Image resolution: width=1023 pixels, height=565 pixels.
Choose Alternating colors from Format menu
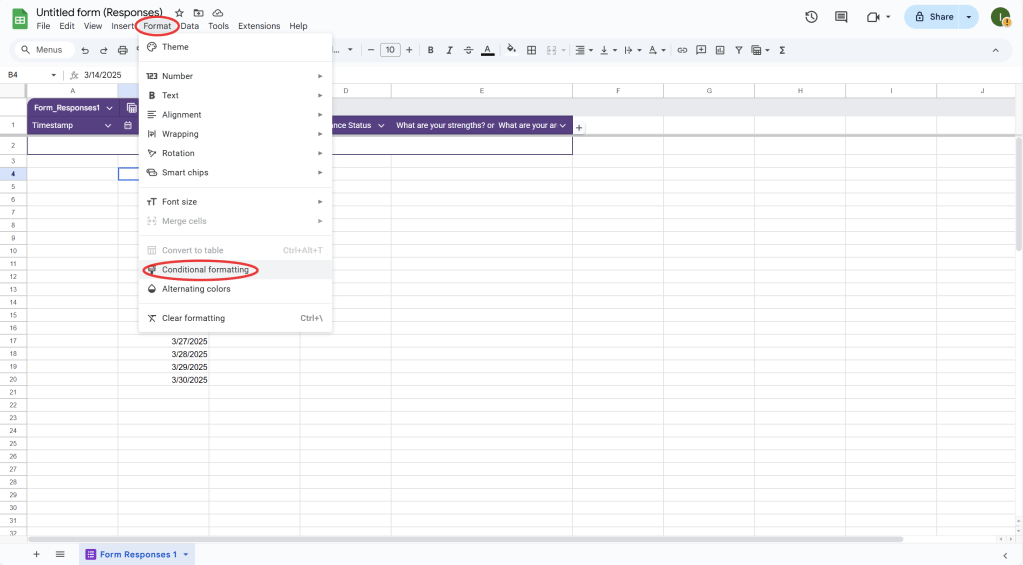(x=196, y=289)
